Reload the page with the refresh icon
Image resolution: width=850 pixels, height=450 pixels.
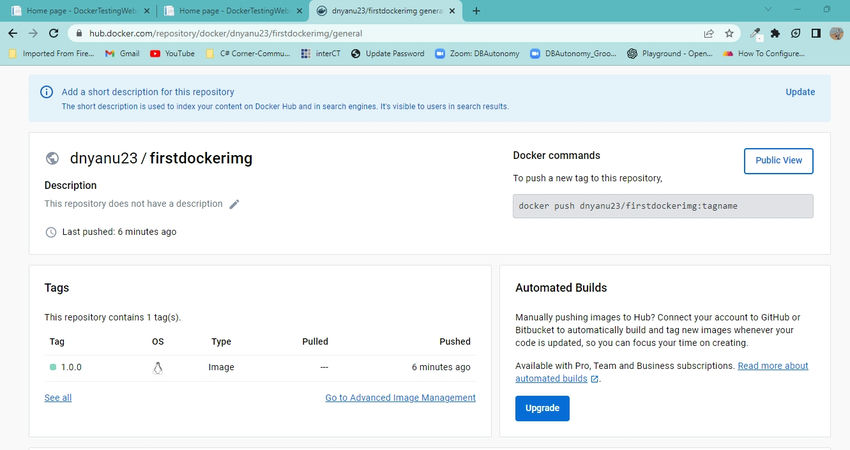coord(53,33)
